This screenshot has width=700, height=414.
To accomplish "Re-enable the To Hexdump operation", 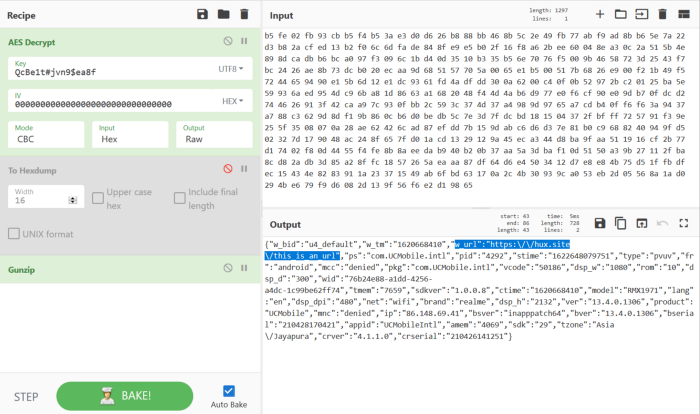I will 228,169.
